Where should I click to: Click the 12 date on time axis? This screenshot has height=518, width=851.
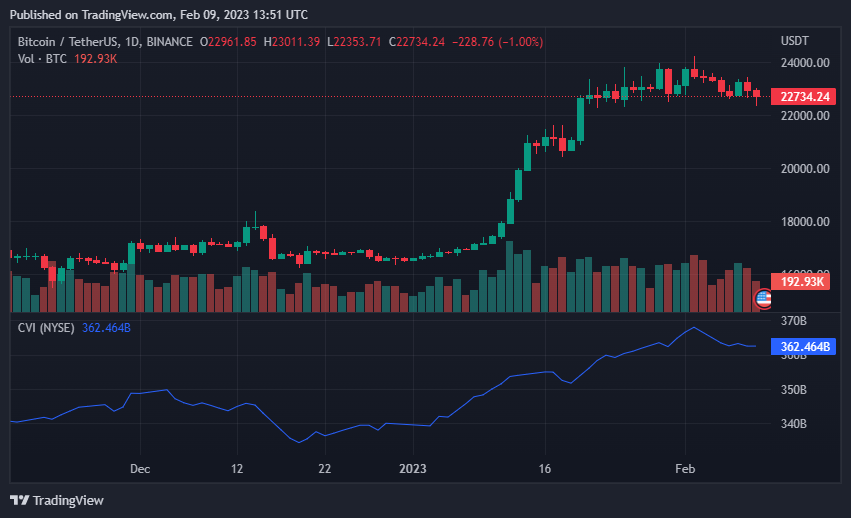tap(237, 469)
